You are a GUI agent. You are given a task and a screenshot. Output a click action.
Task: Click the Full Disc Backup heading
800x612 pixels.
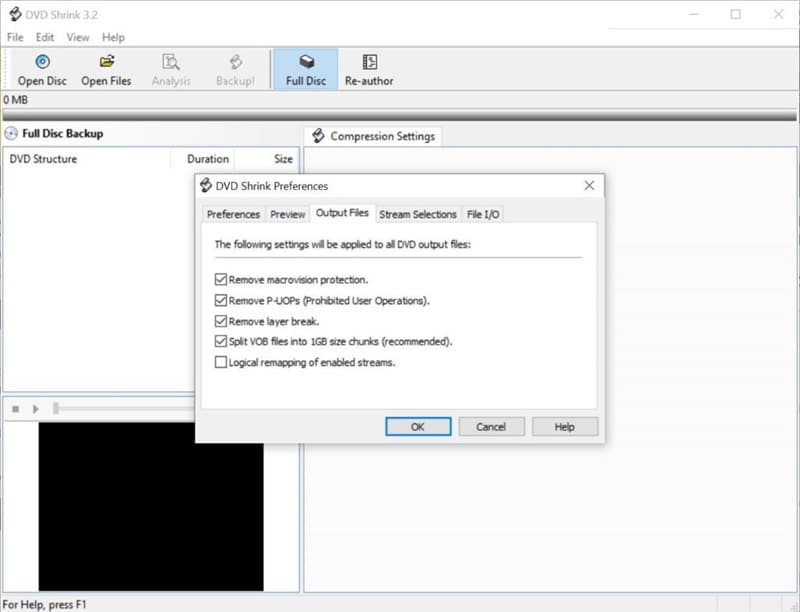click(63, 134)
